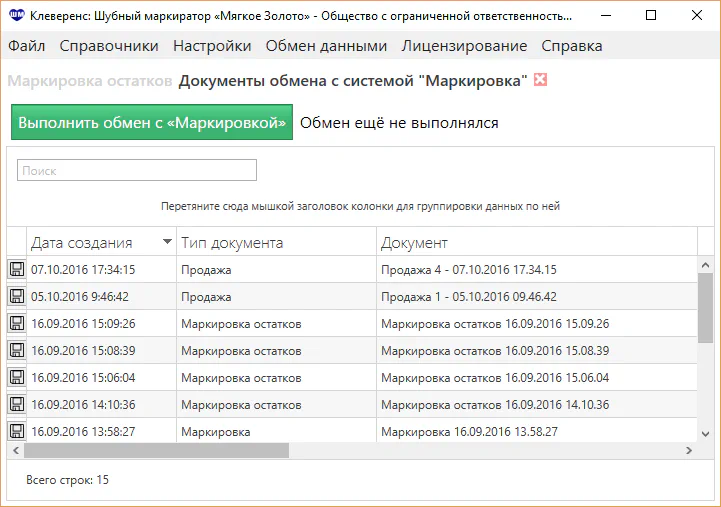The image size is (721, 507).
Task: Close the Документы обмена tab with red X
Action: pyautogui.click(x=541, y=81)
